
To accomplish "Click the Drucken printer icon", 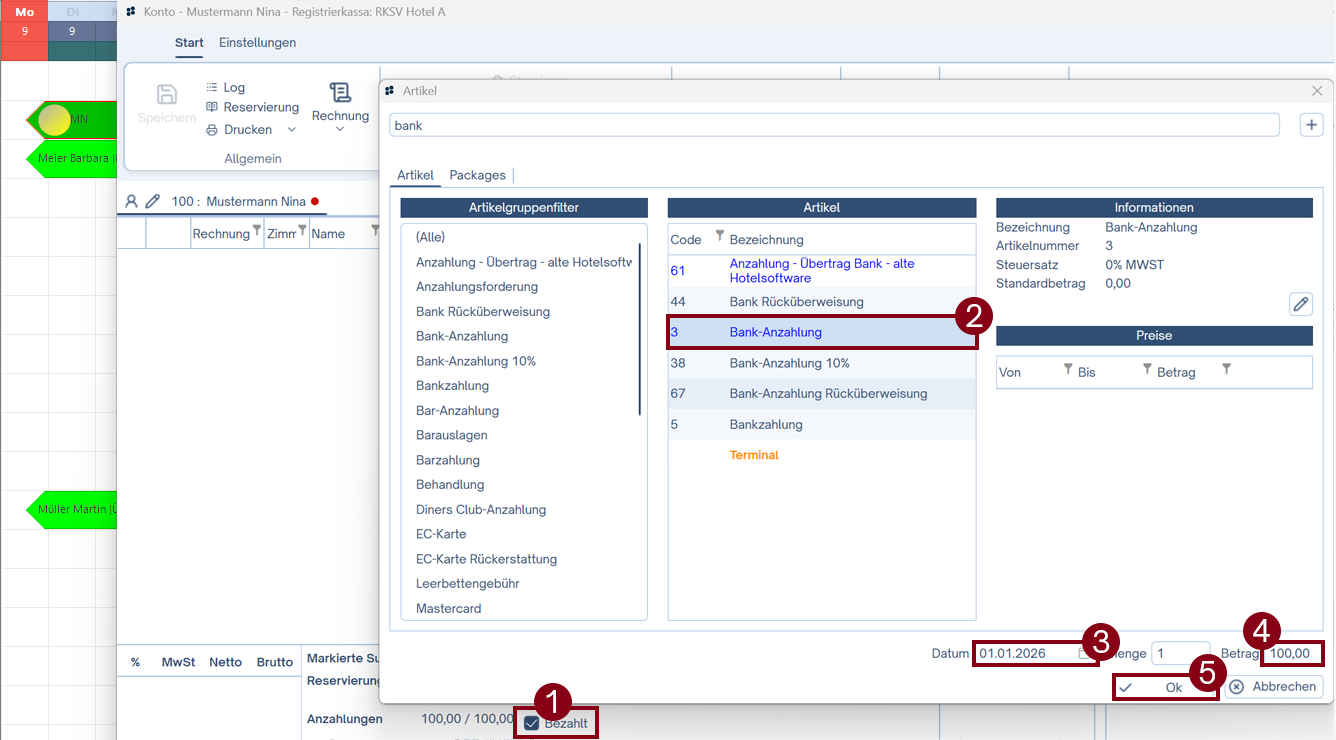I will pos(211,130).
